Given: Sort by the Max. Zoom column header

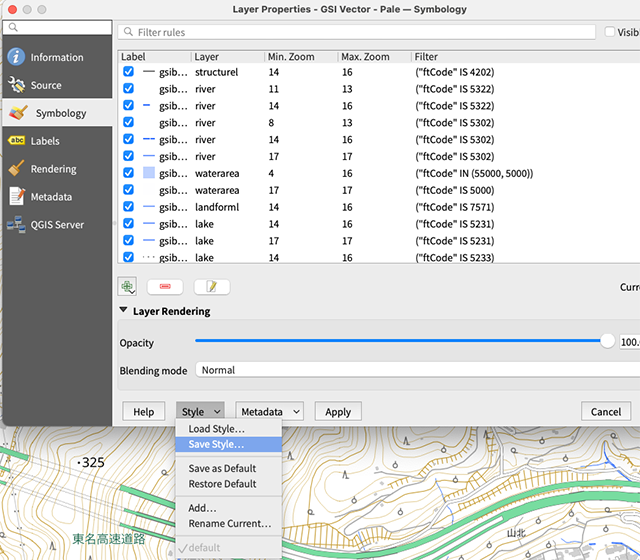Looking at the screenshot, I should (x=375, y=56).
